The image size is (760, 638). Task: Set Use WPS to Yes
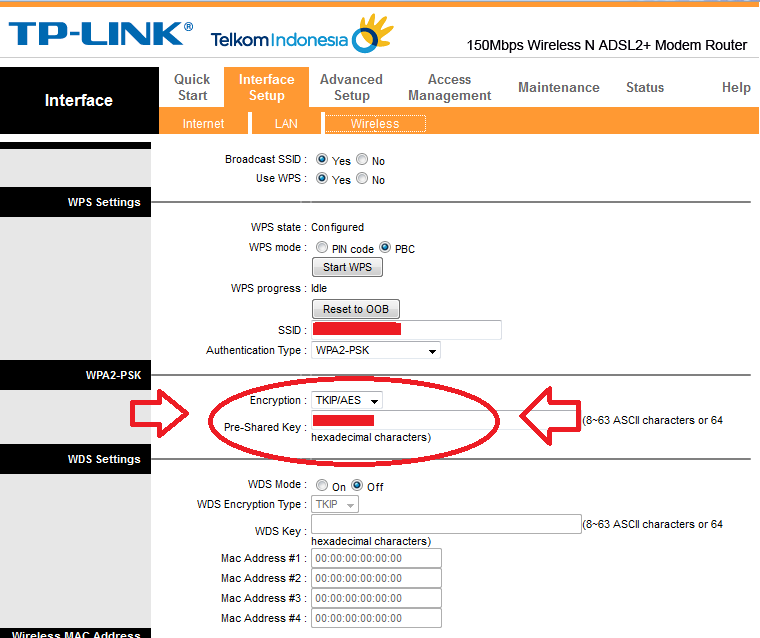(322, 178)
